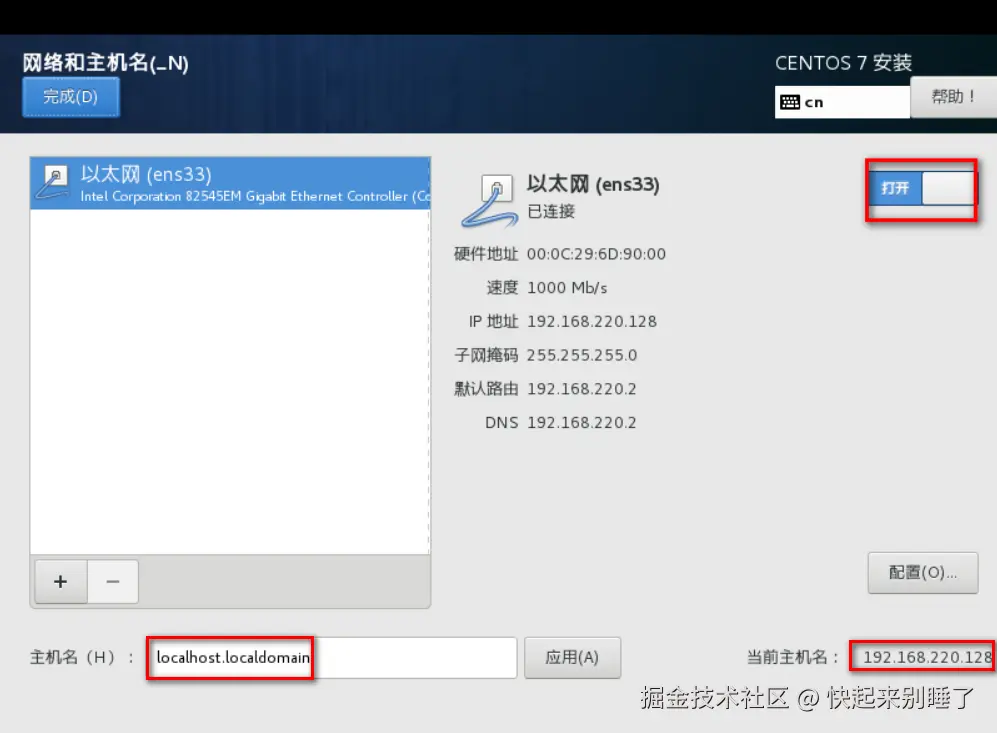Viewport: 997px width, 733px height.
Task: Click the current hostname 192.168.220.128 label
Action: coord(927,657)
